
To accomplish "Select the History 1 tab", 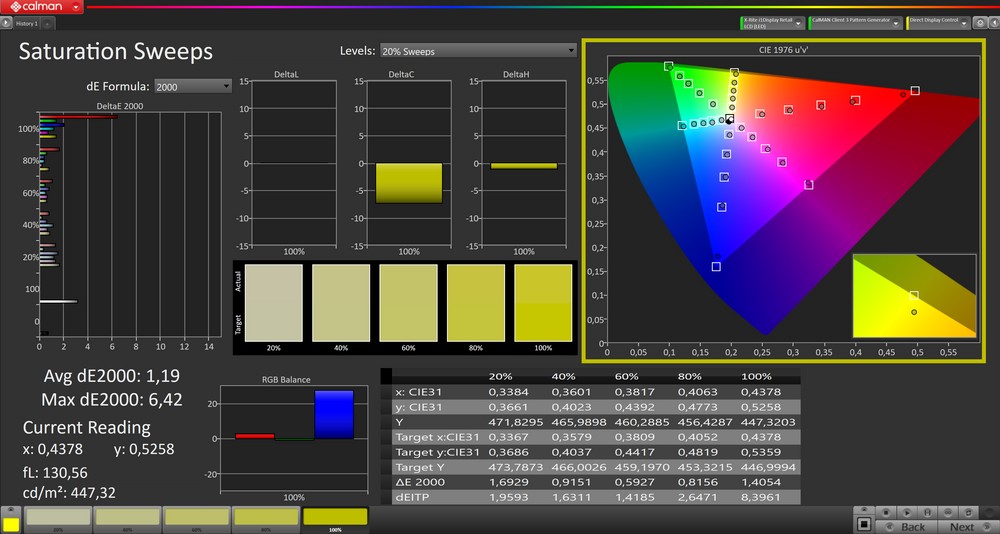I will coord(27,23).
